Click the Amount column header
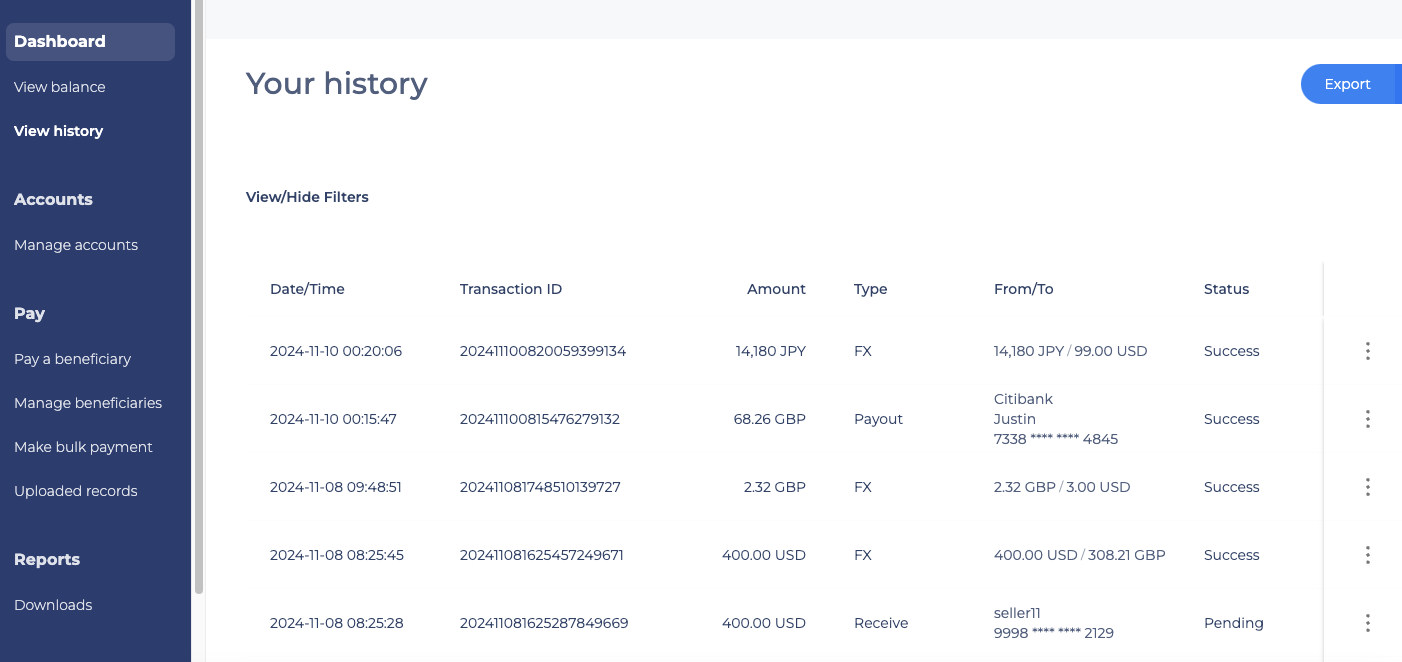 point(776,289)
